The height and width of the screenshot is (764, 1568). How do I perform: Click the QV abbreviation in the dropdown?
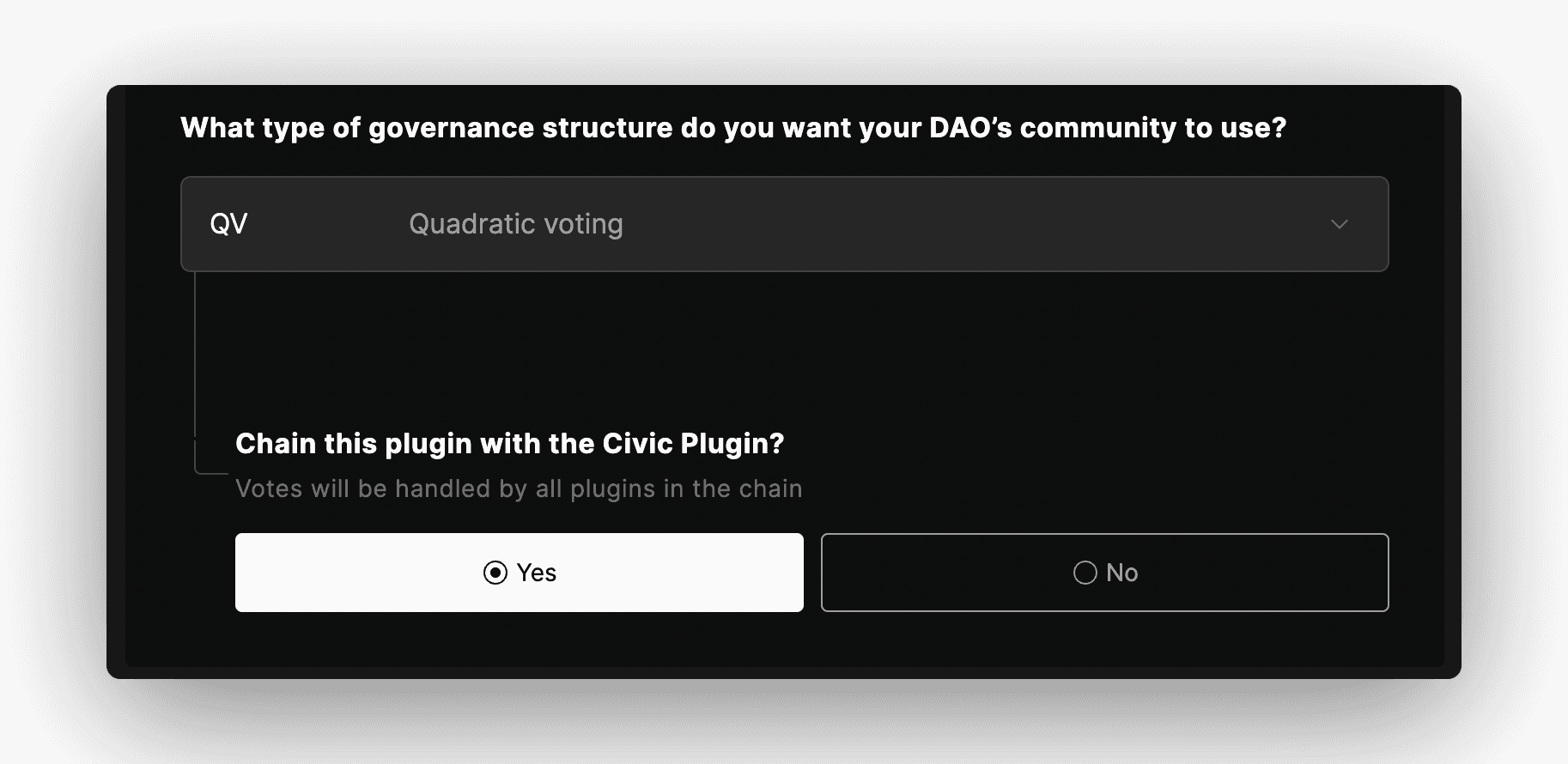point(228,224)
